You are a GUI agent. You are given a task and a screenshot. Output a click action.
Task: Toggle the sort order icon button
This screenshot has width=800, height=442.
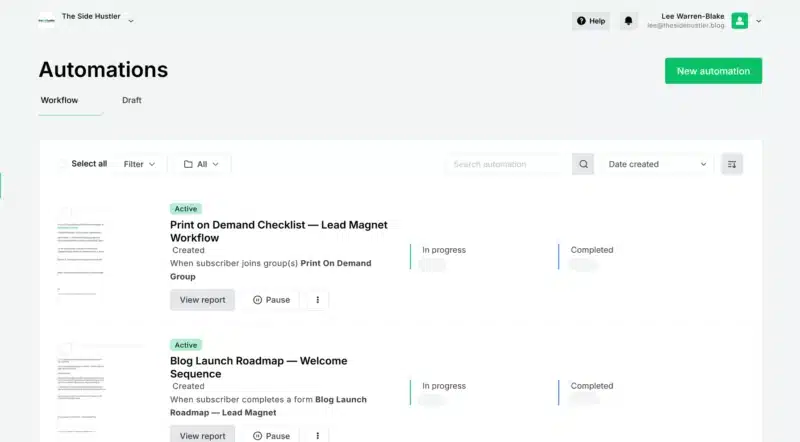(x=732, y=164)
